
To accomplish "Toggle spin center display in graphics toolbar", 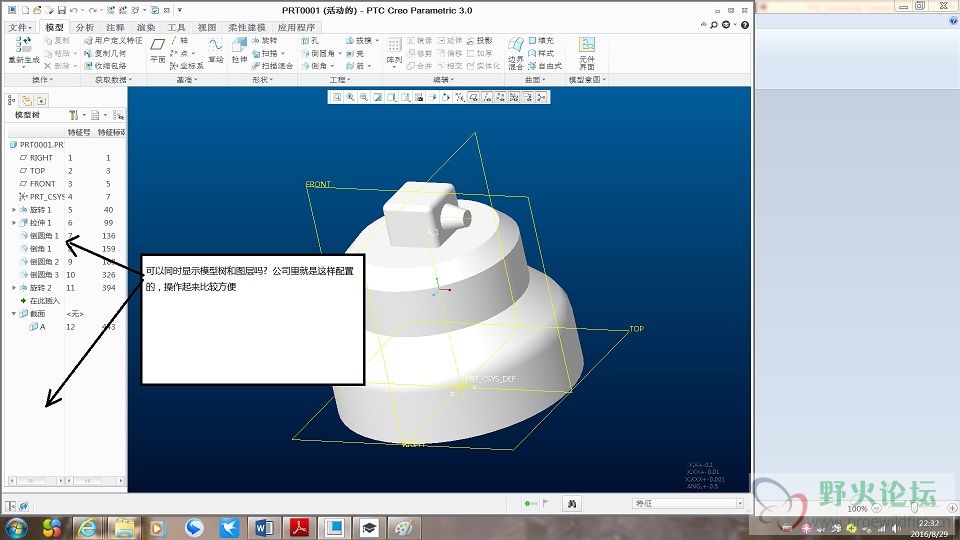I will coord(541,97).
